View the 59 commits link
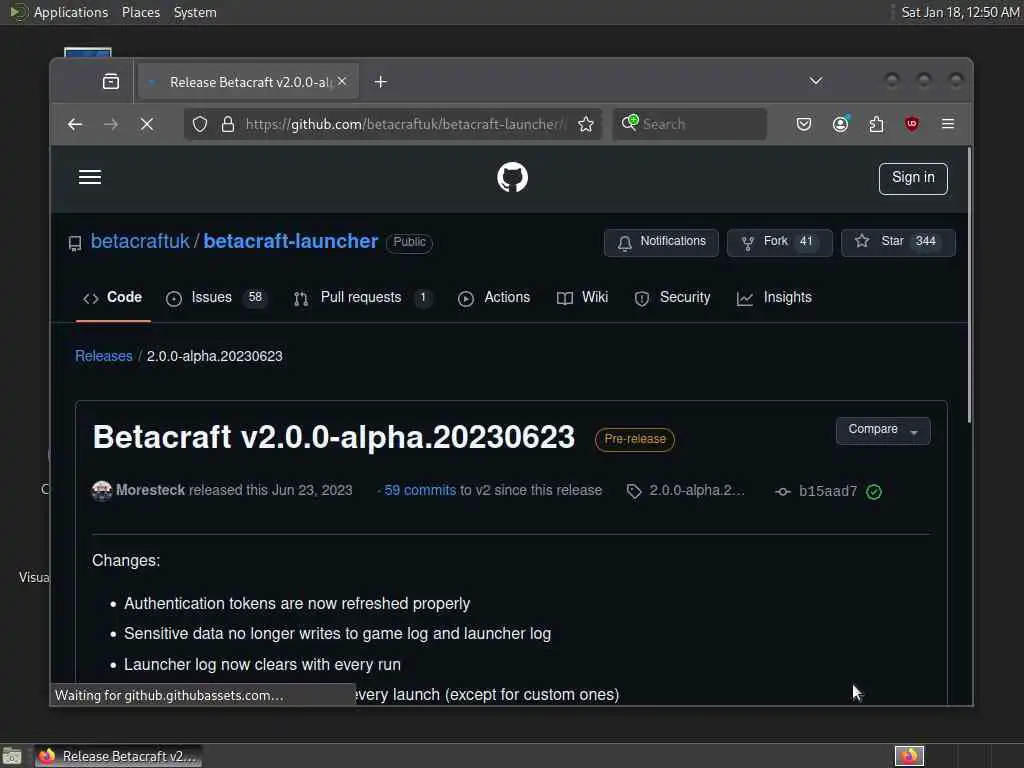This screenshot has height=768, width=1024. click(x=420, y=490)
